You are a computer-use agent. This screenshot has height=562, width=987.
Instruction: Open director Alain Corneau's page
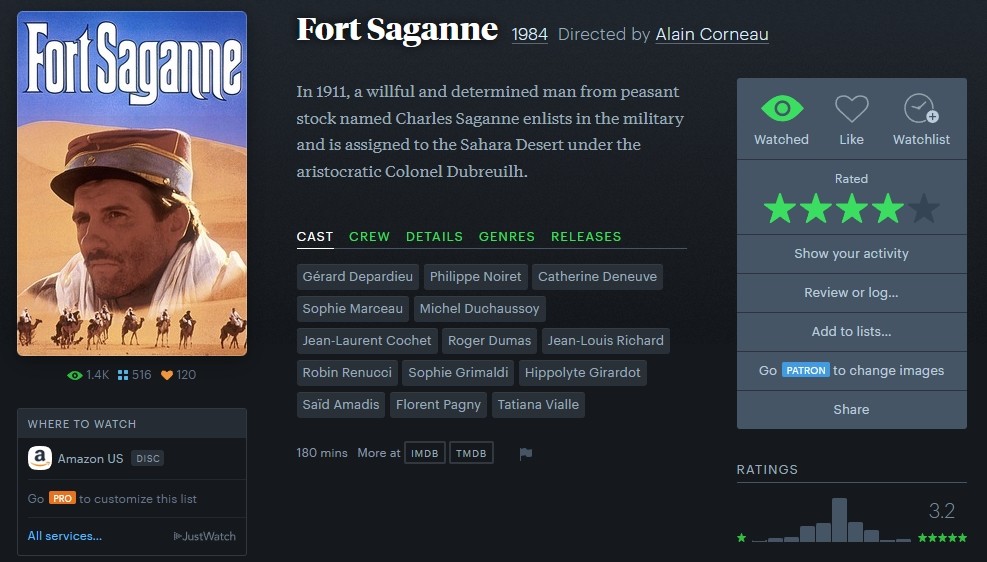pos(712,34)
